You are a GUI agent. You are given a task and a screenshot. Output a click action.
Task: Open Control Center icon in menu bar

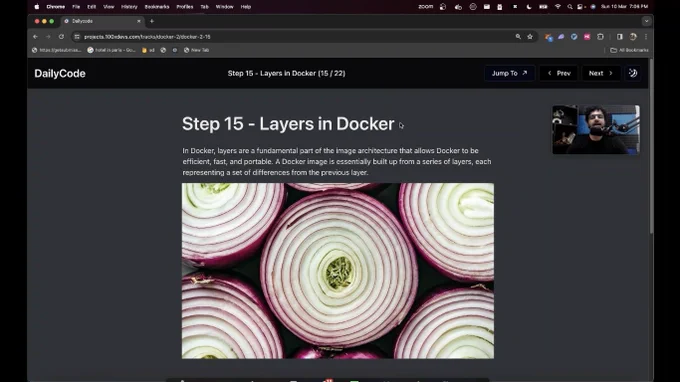tap(580, 7)
